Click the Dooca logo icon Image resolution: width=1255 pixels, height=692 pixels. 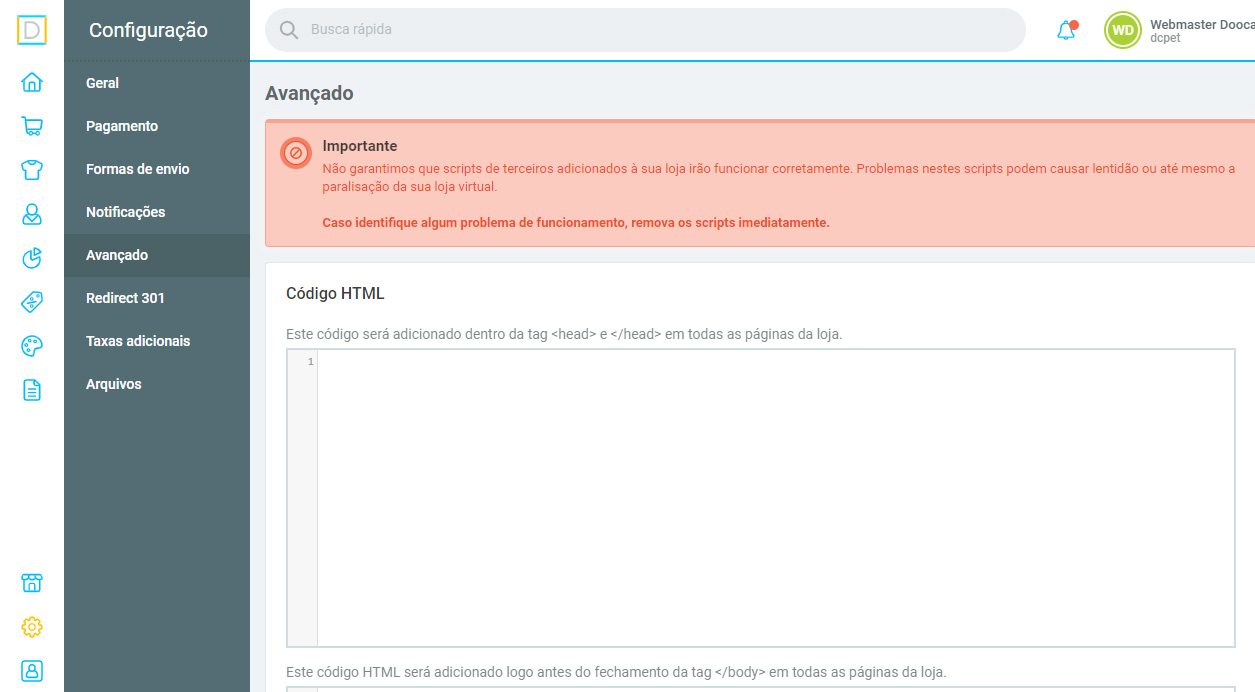coord(32,30)
